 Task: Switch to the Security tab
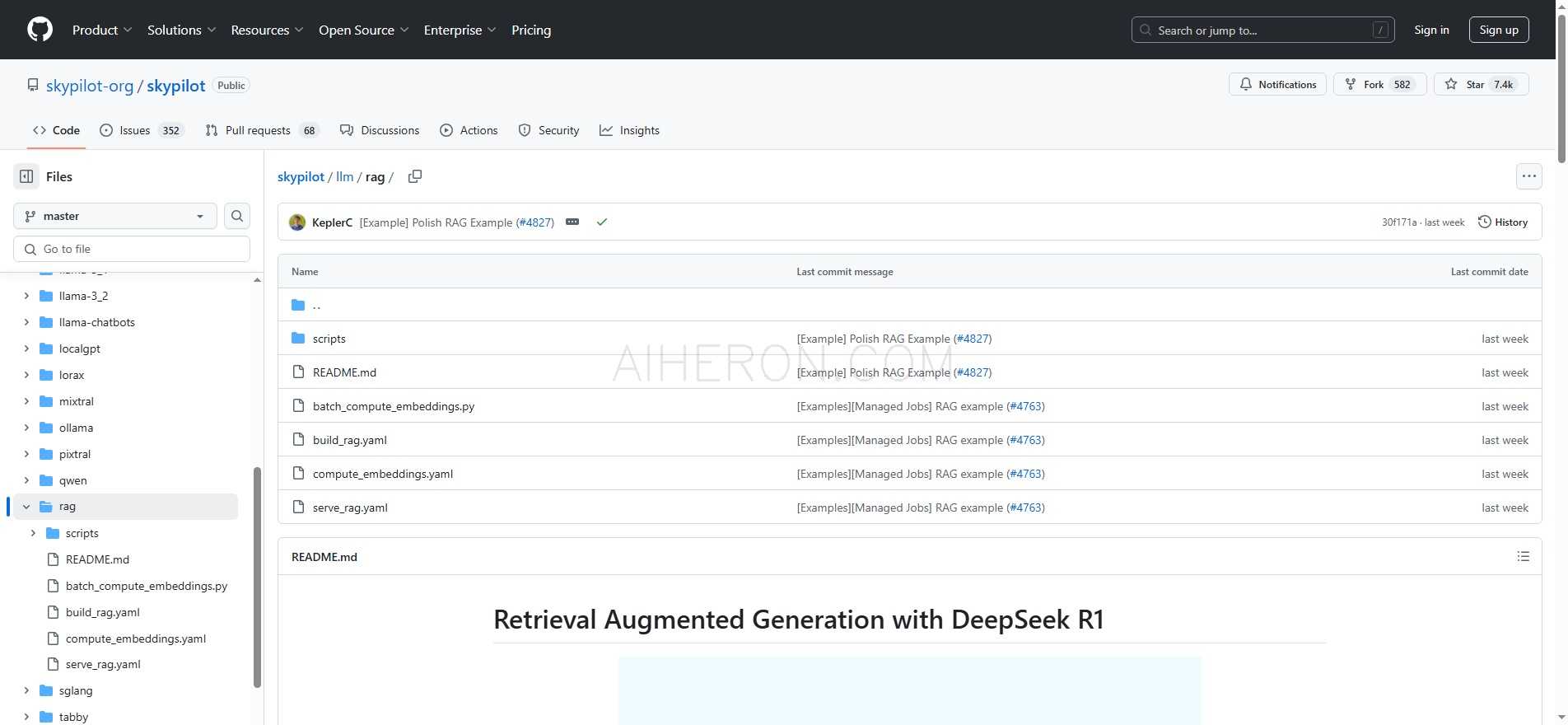548,130
